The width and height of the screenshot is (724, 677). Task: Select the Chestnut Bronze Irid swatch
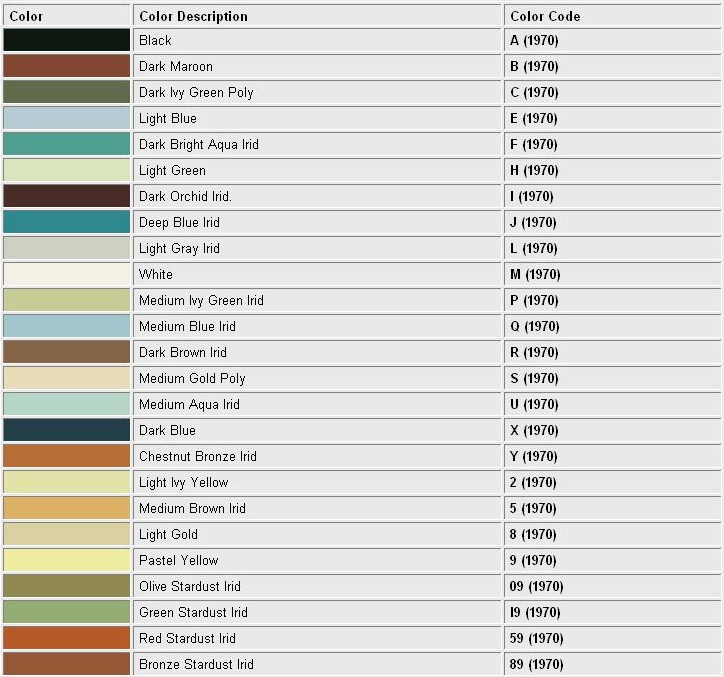pos(66,456)
